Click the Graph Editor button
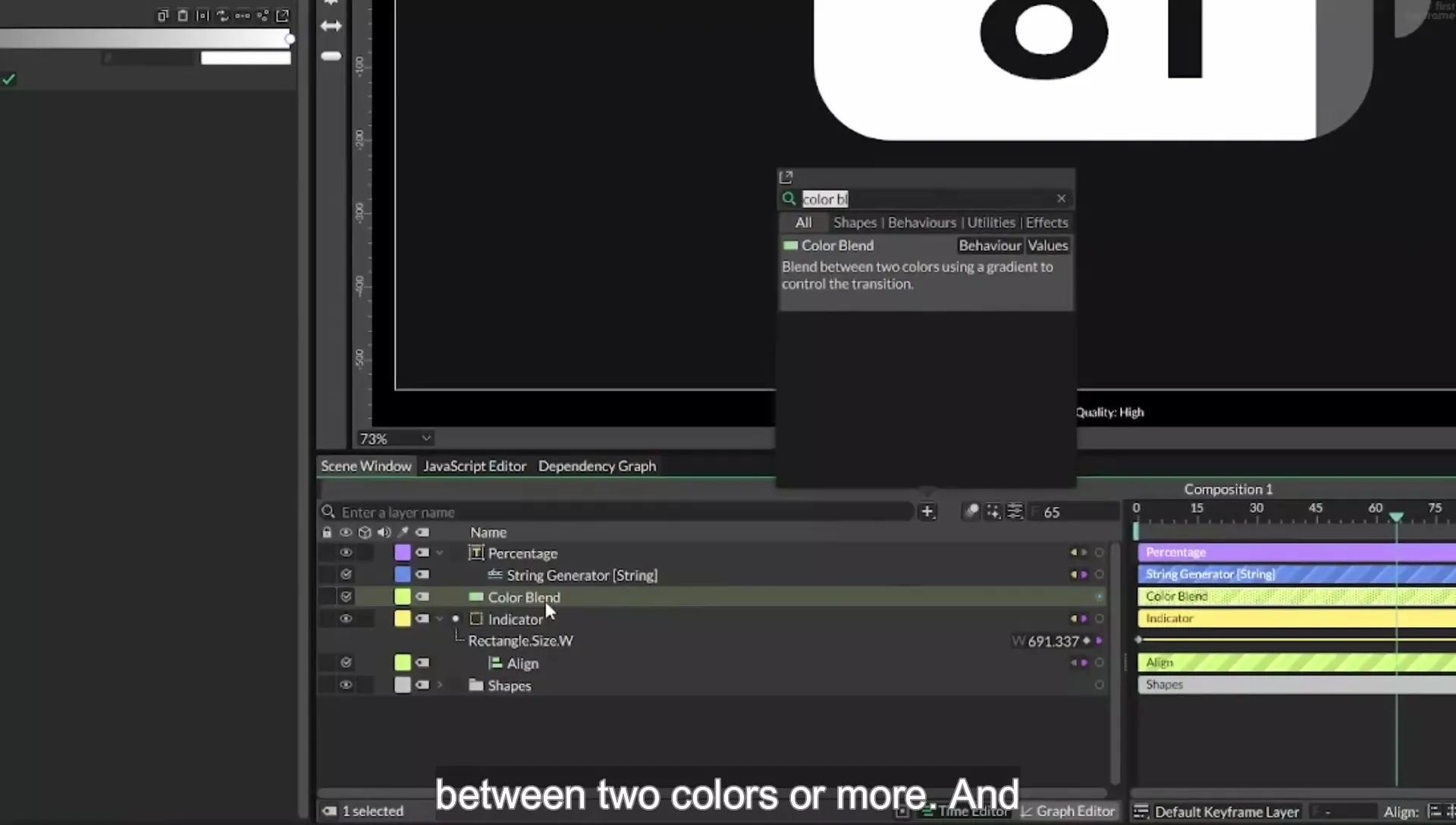The height and width of the screenshot is (825, 1456). point(1068,811)
